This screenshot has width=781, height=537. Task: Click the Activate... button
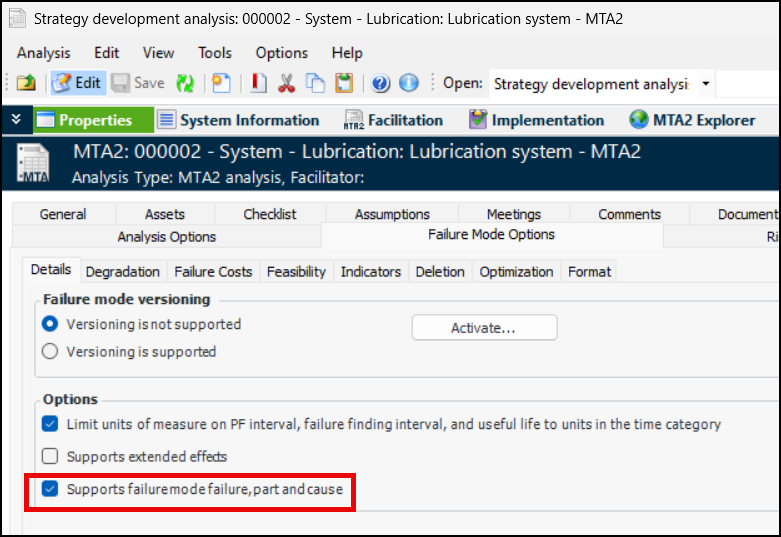[484, 327]
